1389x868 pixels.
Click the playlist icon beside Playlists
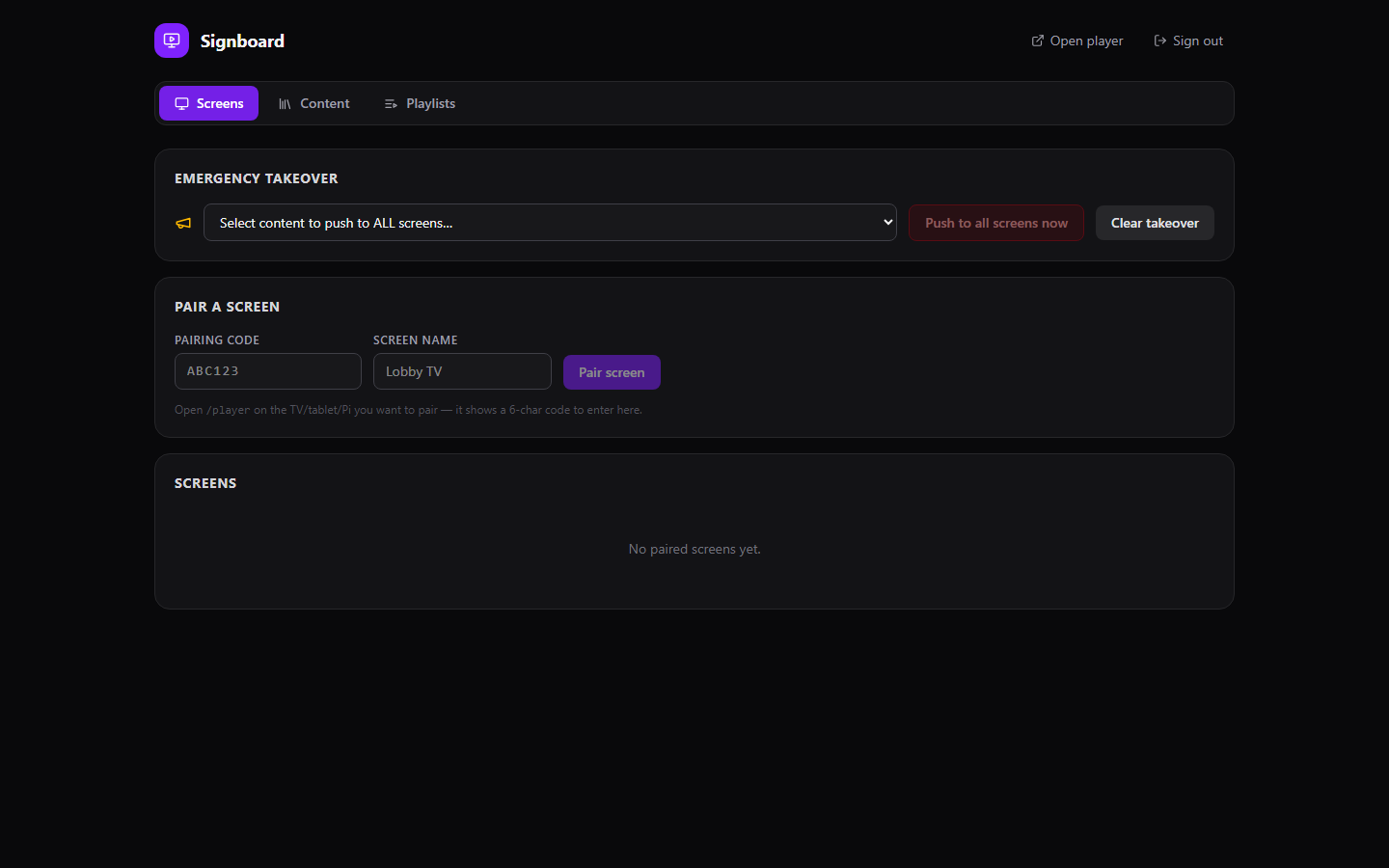click(x=391, y=103)
